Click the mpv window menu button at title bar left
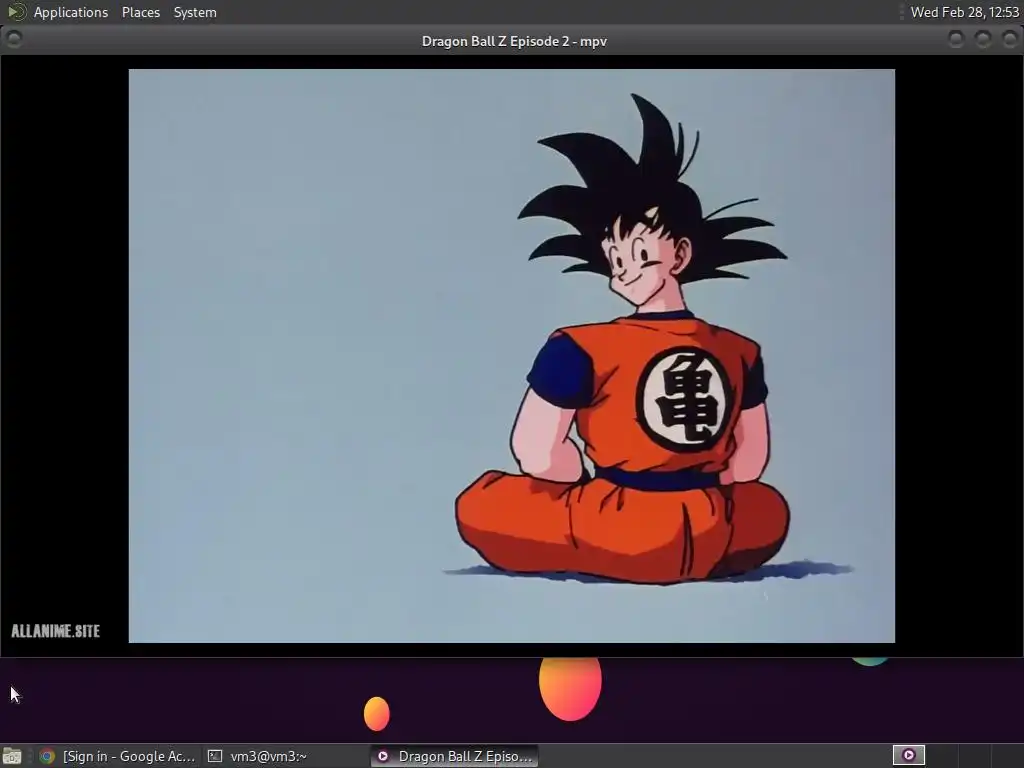 pos(14,39)
